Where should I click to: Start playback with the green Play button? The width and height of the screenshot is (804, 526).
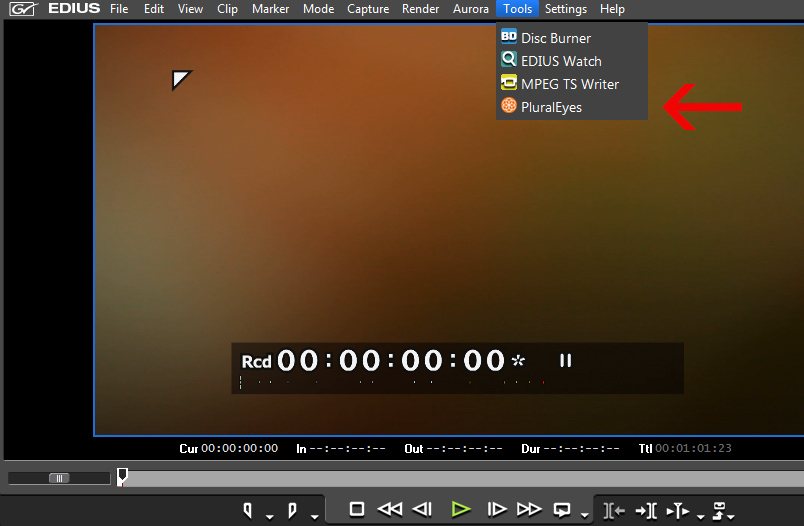pos(460,509)
